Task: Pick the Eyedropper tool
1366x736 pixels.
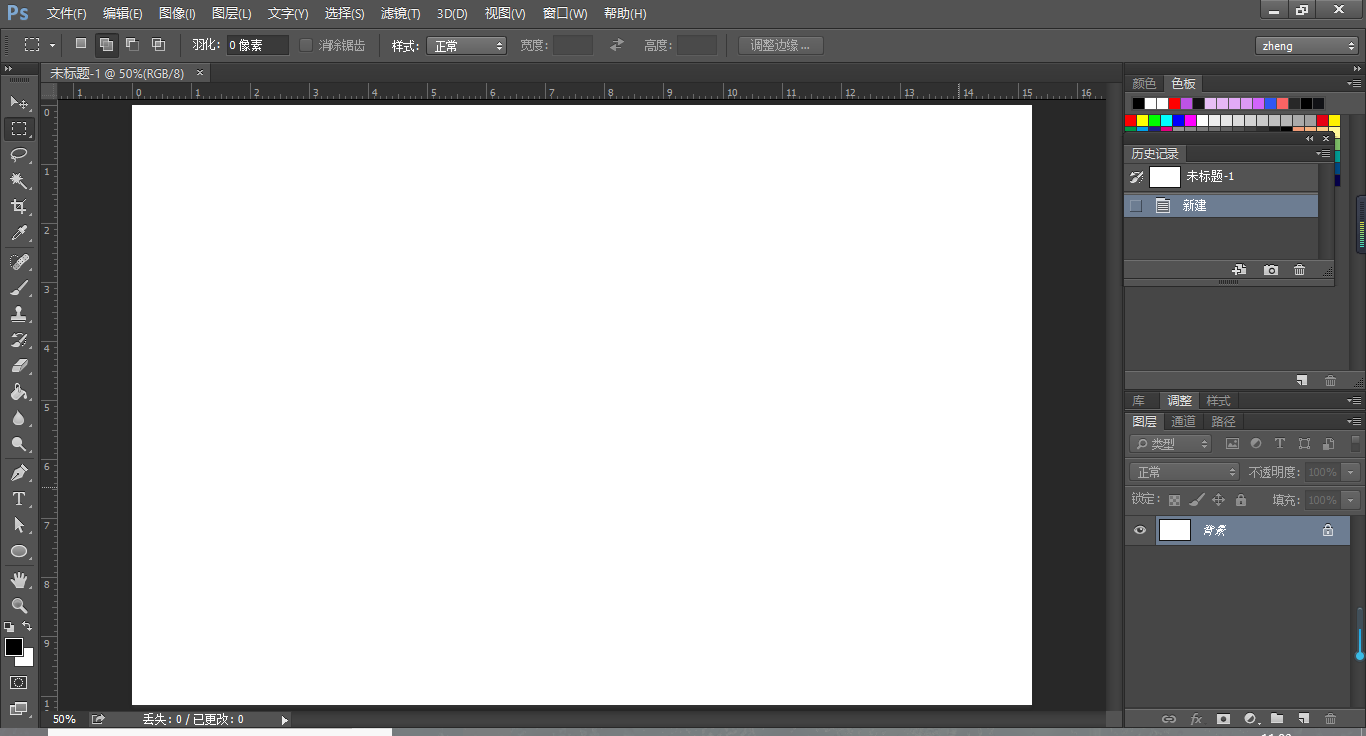Action: coord(19,234)
